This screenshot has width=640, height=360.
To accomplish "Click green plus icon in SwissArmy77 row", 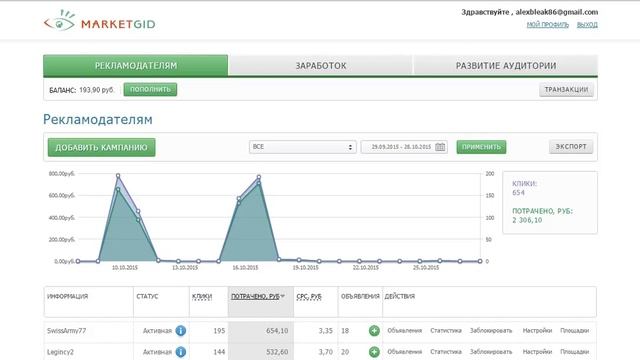I will 374,331.
